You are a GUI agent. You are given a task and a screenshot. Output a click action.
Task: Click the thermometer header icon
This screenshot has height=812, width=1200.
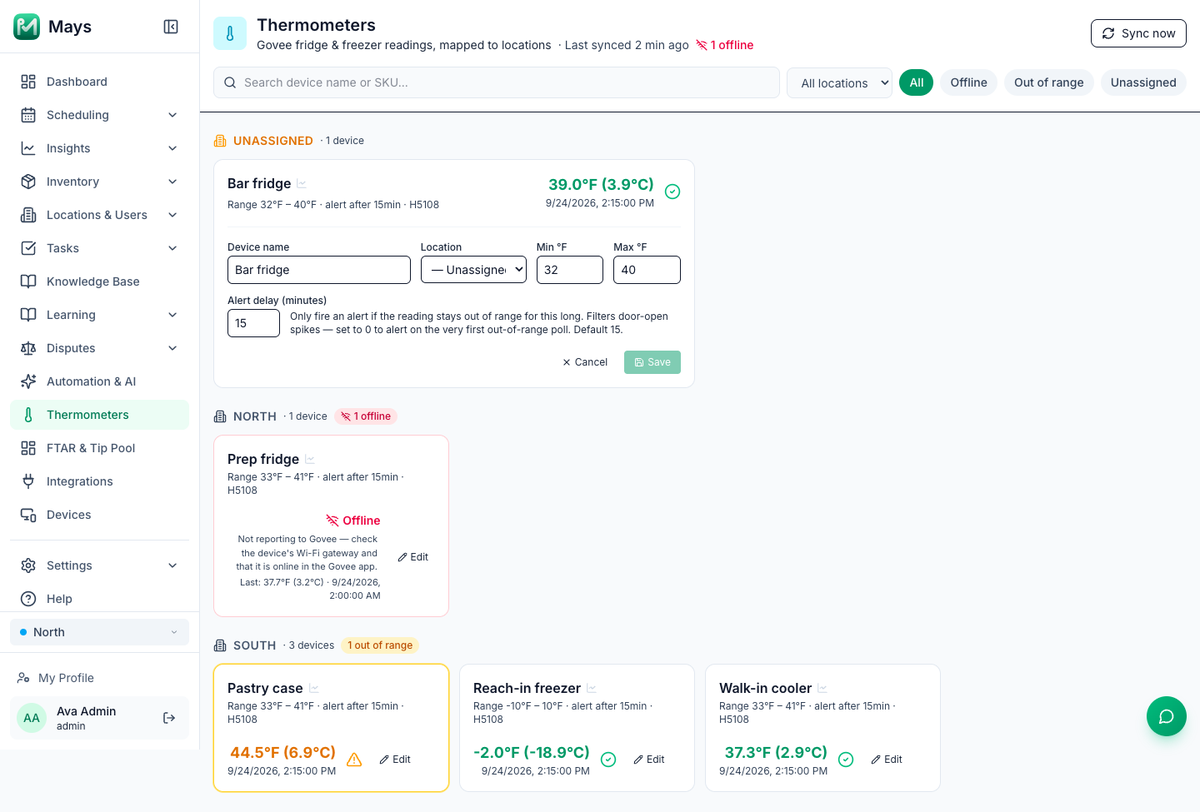230,33
